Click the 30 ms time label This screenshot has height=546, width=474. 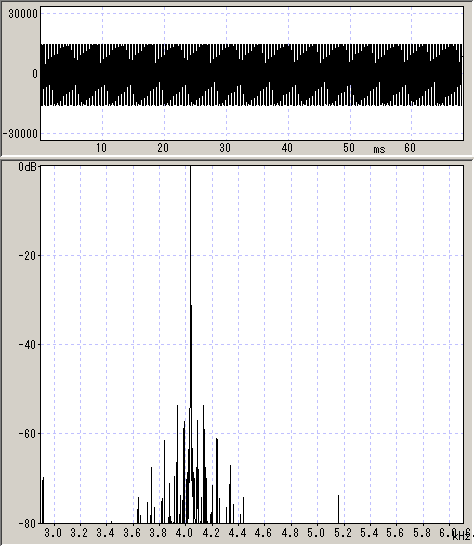tap(225, 148)
